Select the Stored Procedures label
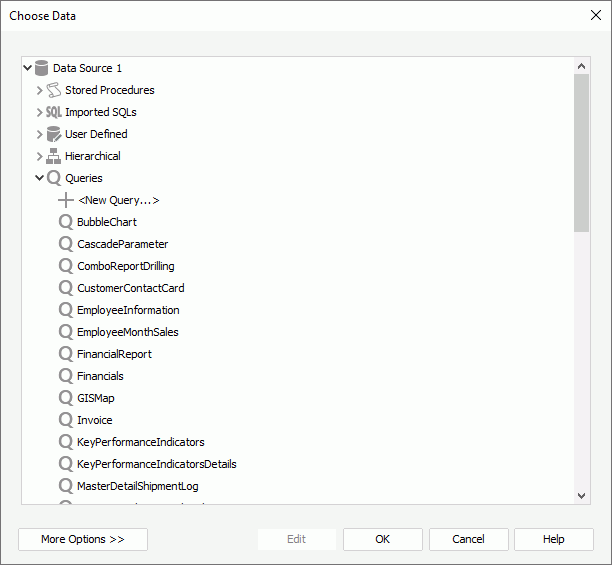 [x=110, y=90]
